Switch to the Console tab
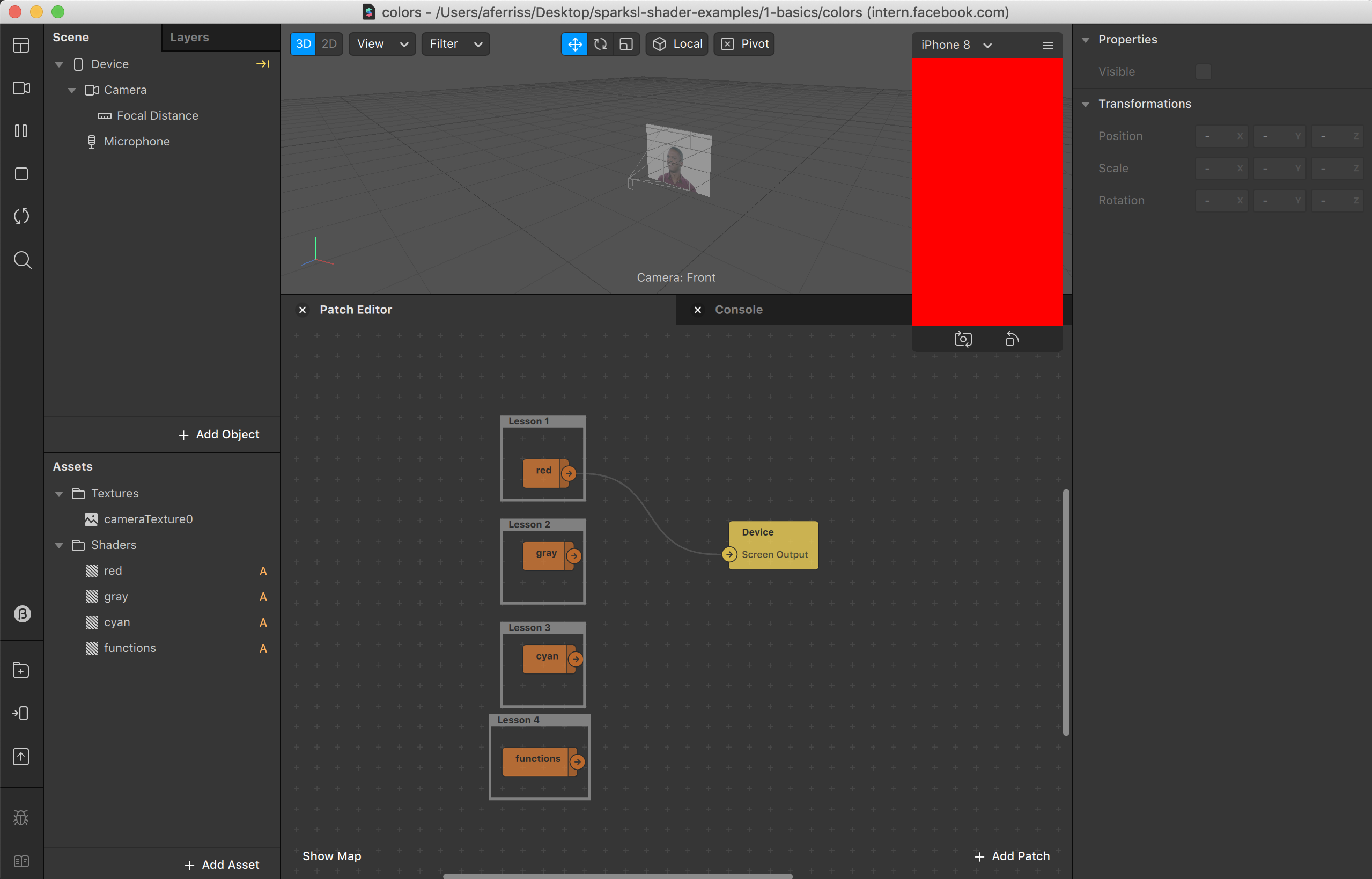 click(738, 309)
